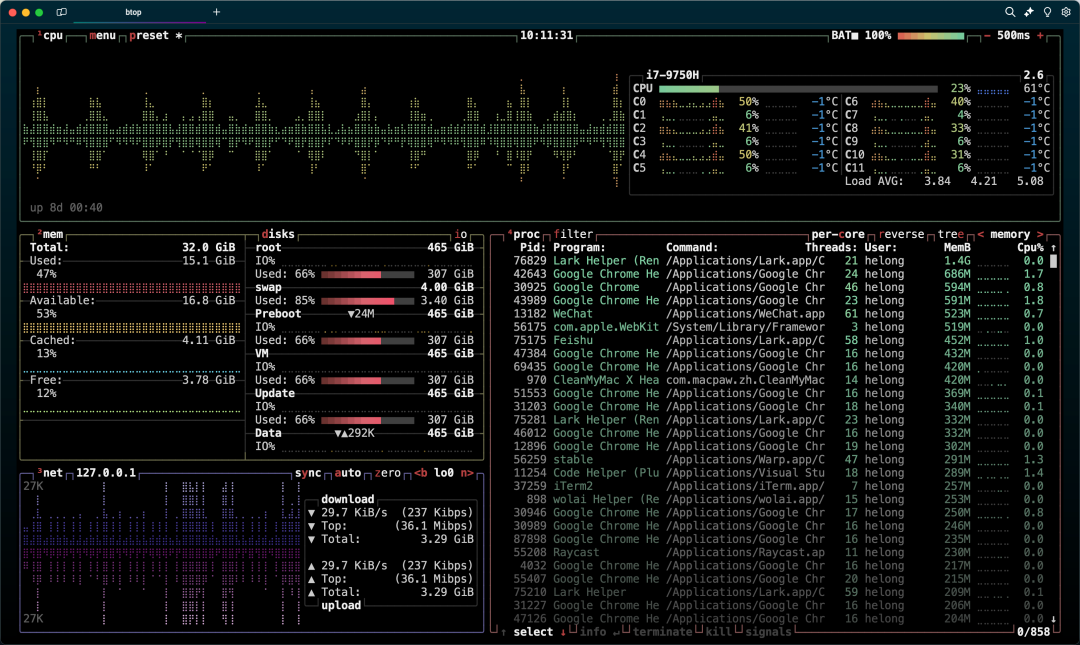This screenshot has height=645, width=1080.
Task: Click the lightbulb icon in the title bar
Action: (1047, 12)
